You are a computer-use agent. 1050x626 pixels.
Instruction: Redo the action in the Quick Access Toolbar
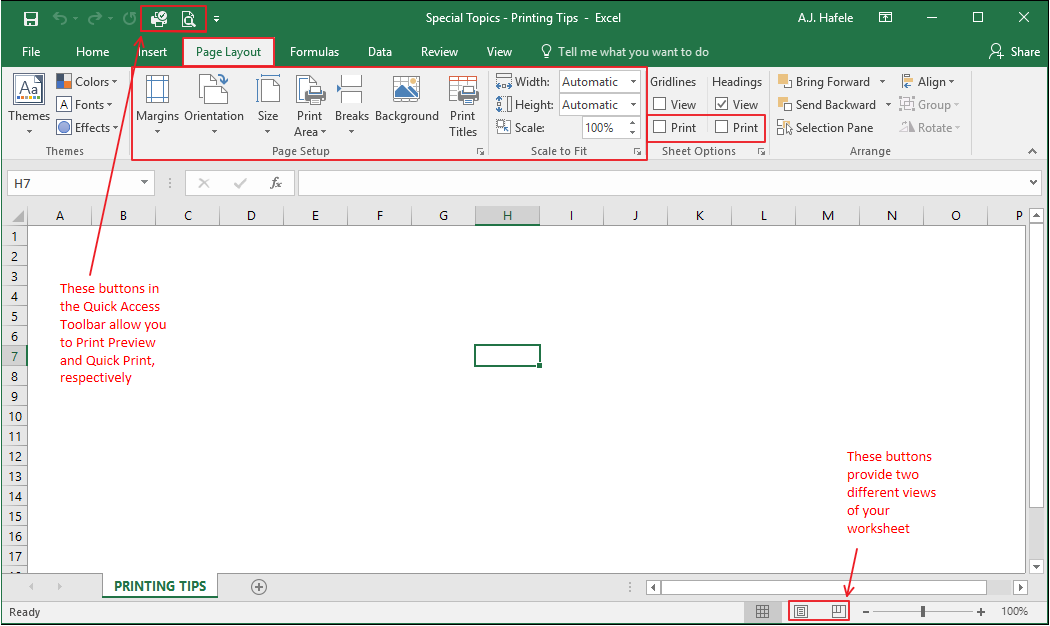95,19
